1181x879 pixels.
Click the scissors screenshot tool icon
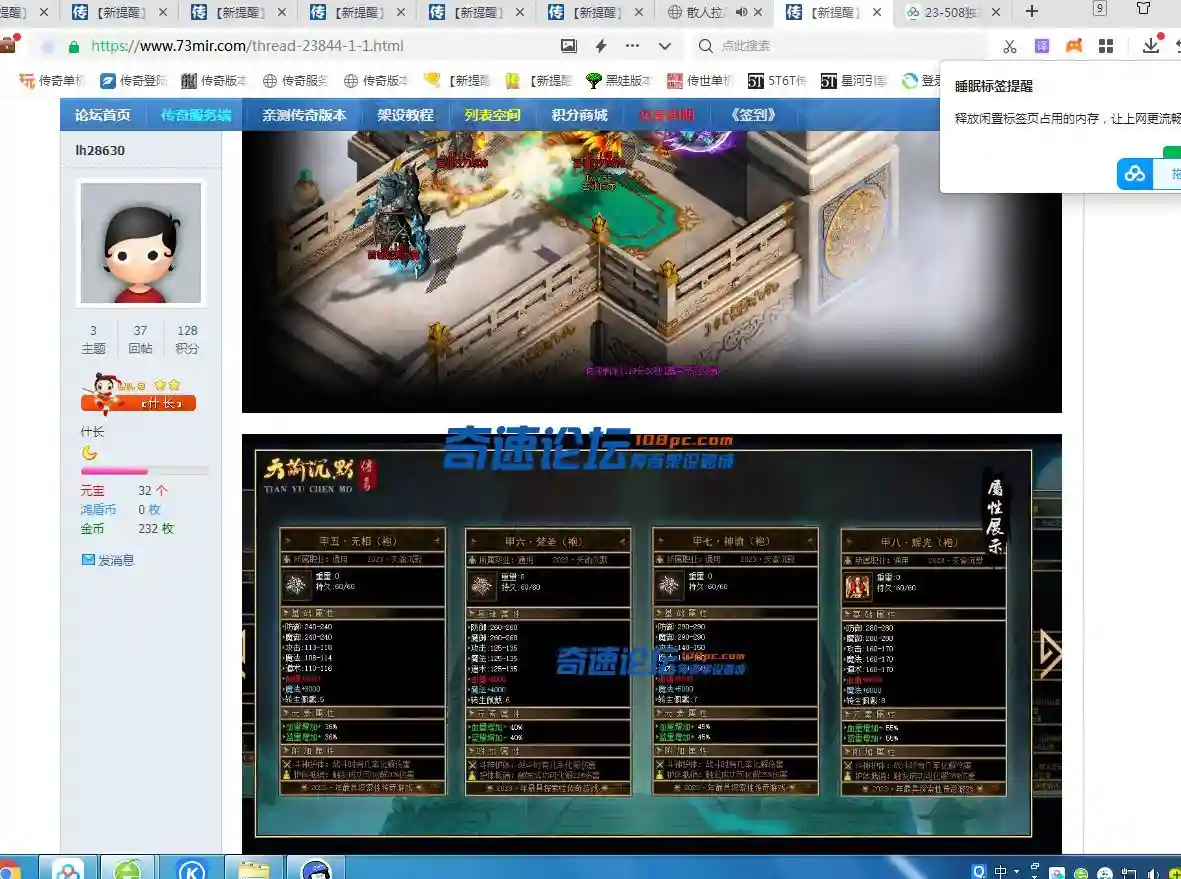pos(1010,46)
